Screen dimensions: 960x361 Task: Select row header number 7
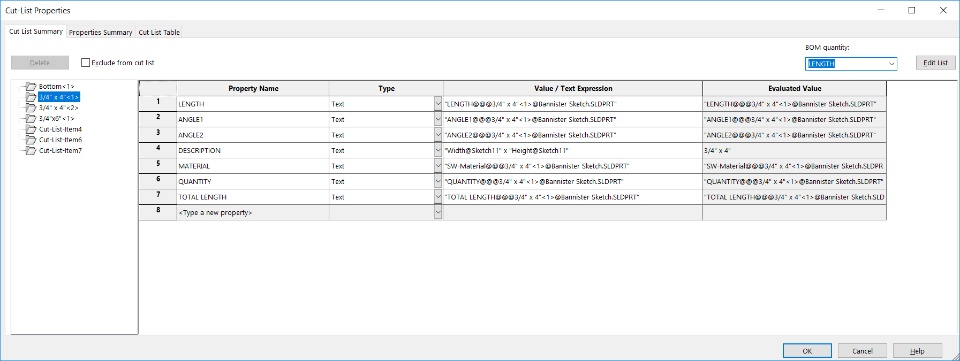(x=158, y=197)
